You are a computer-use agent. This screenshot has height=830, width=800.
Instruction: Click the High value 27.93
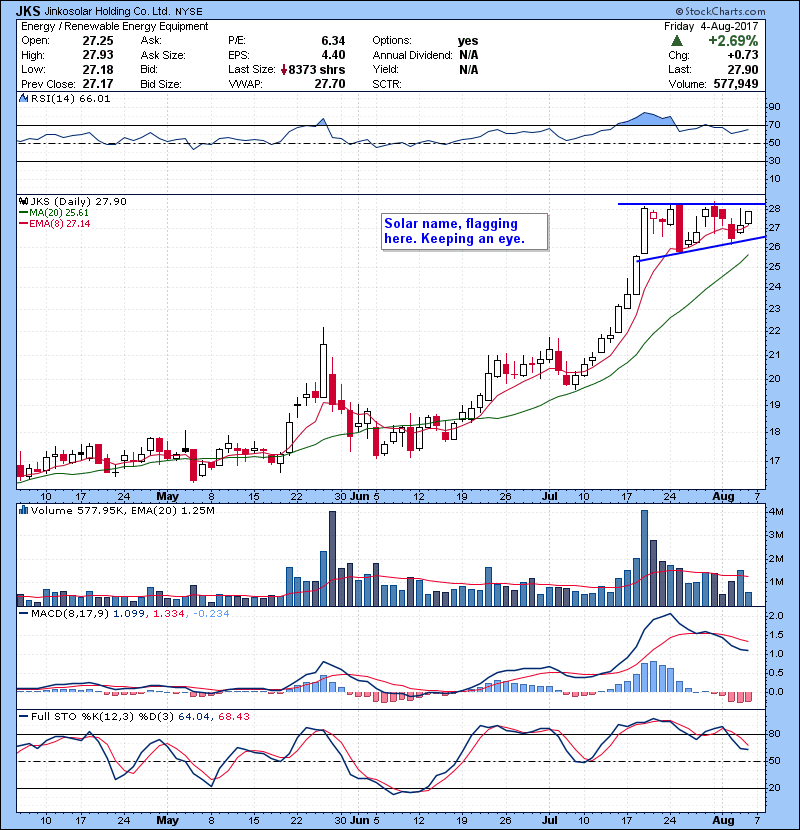pyautogui.click(x=98, y=55)
